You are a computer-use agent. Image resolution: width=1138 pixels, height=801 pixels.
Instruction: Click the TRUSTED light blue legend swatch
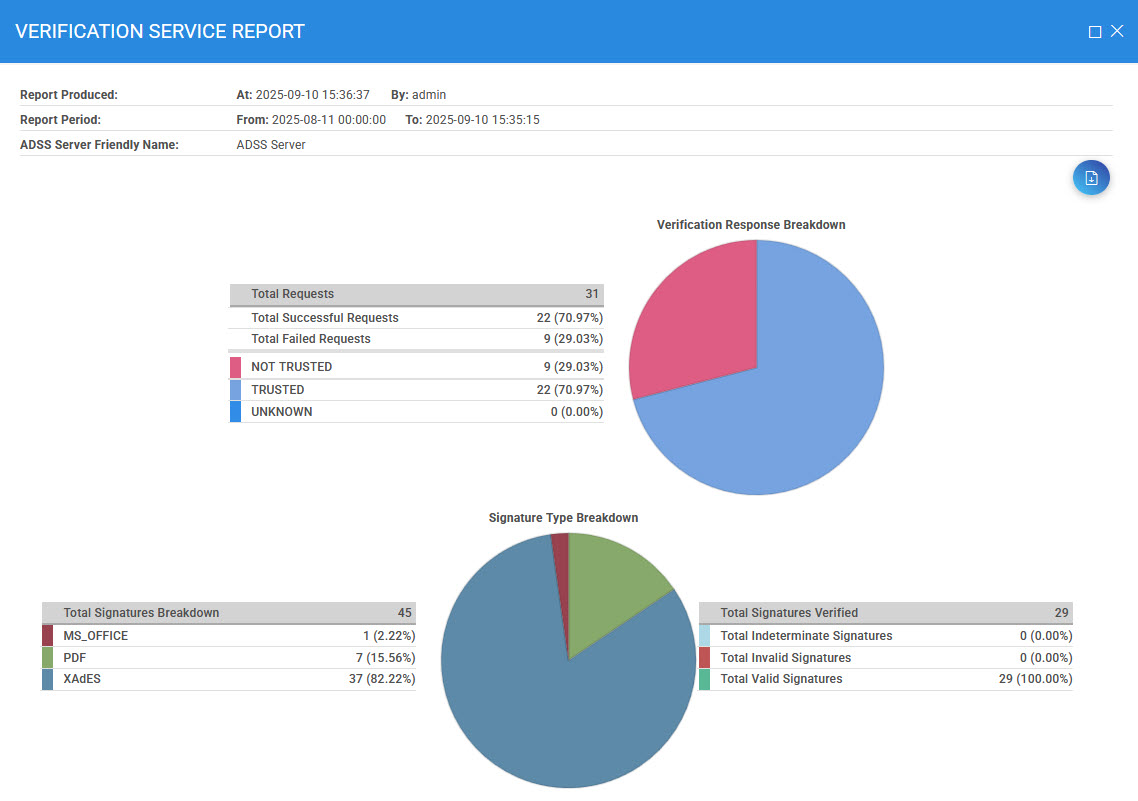(x=235, y=390)
